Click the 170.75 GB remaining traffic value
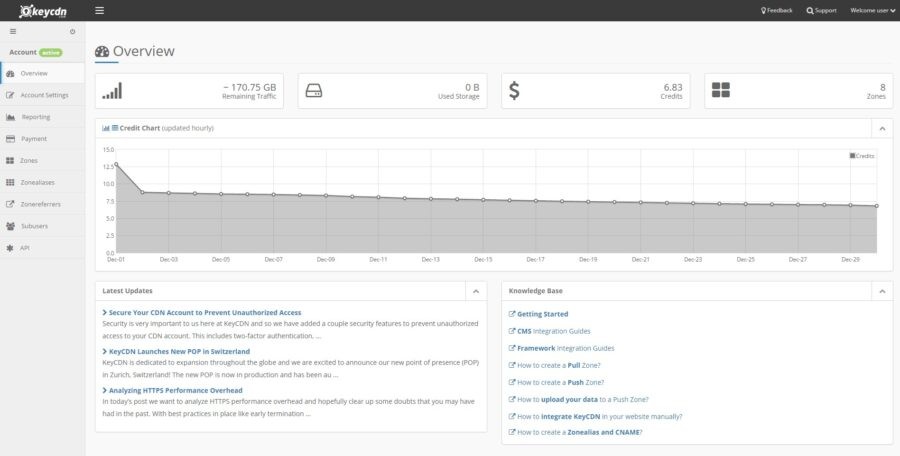 coord(250,87)
